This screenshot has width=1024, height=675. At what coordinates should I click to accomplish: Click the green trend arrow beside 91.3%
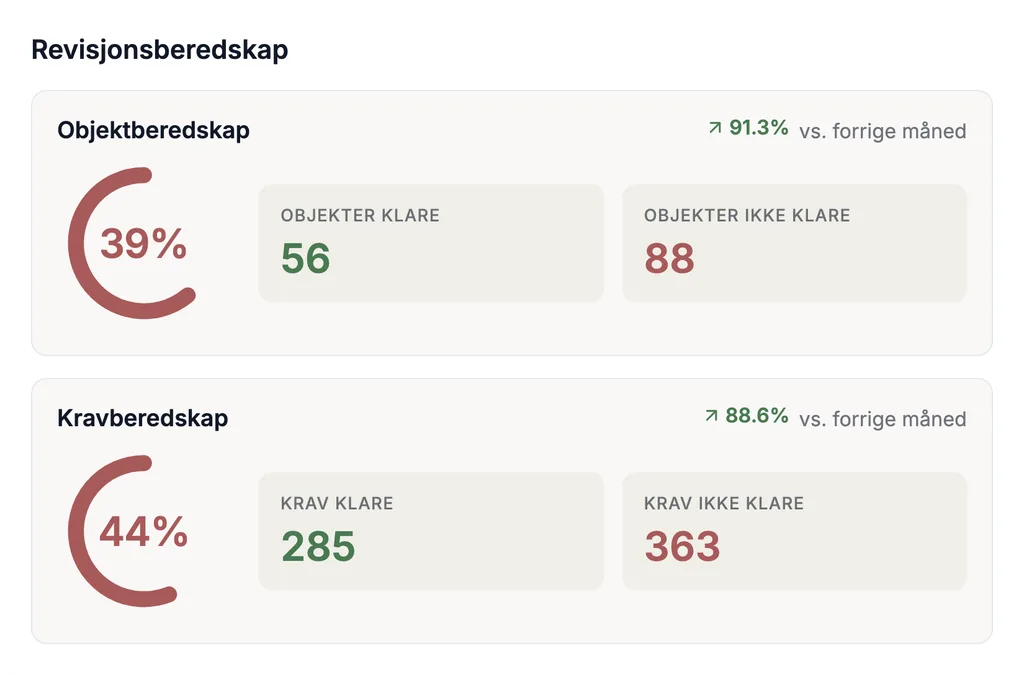(x=715, y=128)
